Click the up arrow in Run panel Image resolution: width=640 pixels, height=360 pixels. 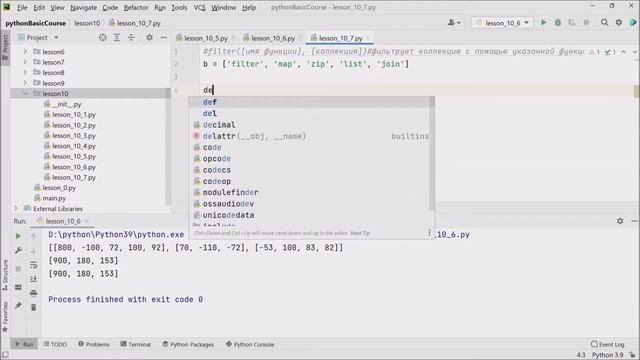pyautogui.click(x=33, y=236)
